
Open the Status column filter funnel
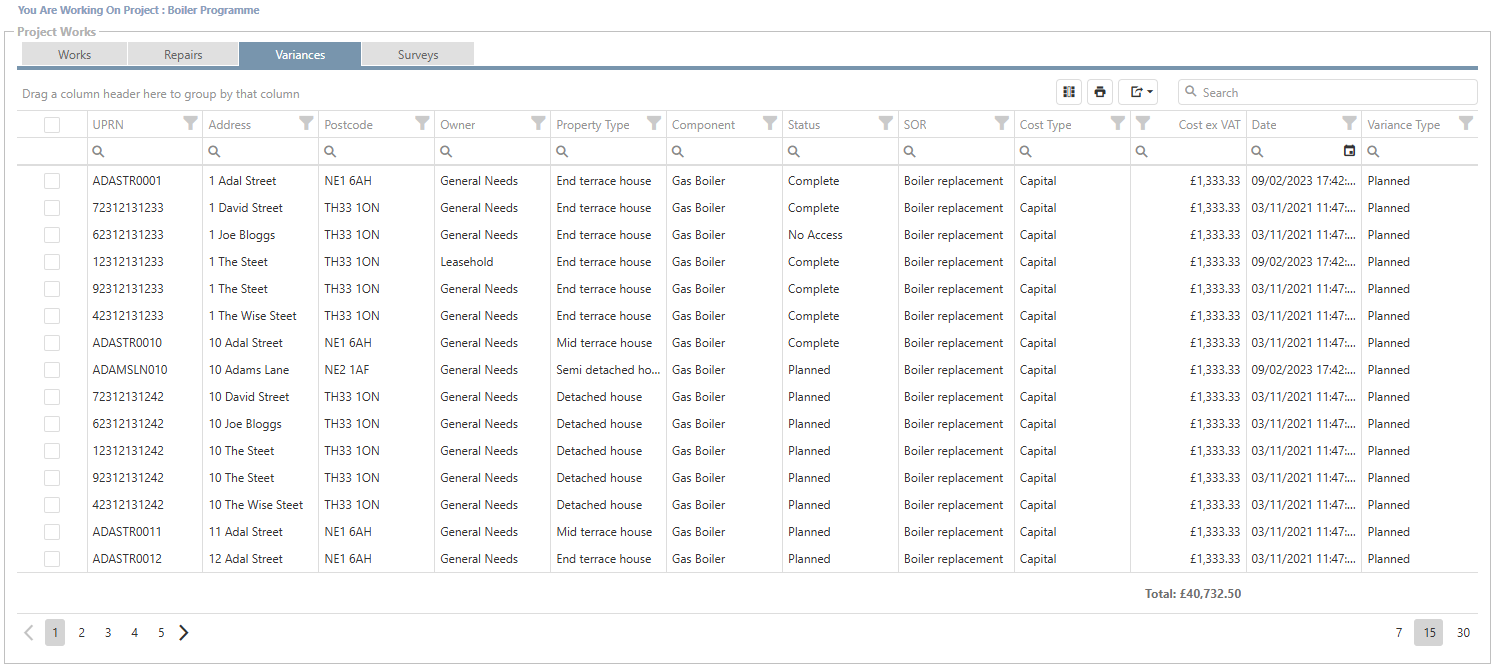[885, 123]
